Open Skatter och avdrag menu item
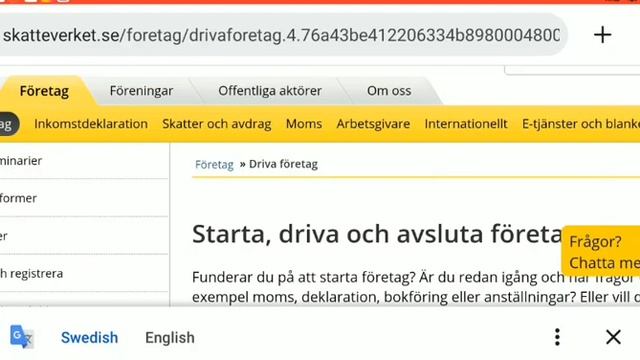 (x=217, y=124)
